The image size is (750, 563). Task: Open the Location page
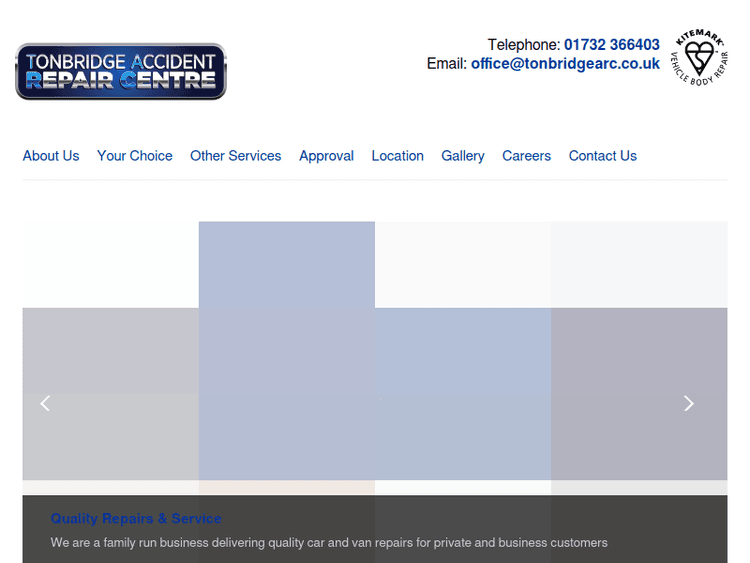pos(397,156)
